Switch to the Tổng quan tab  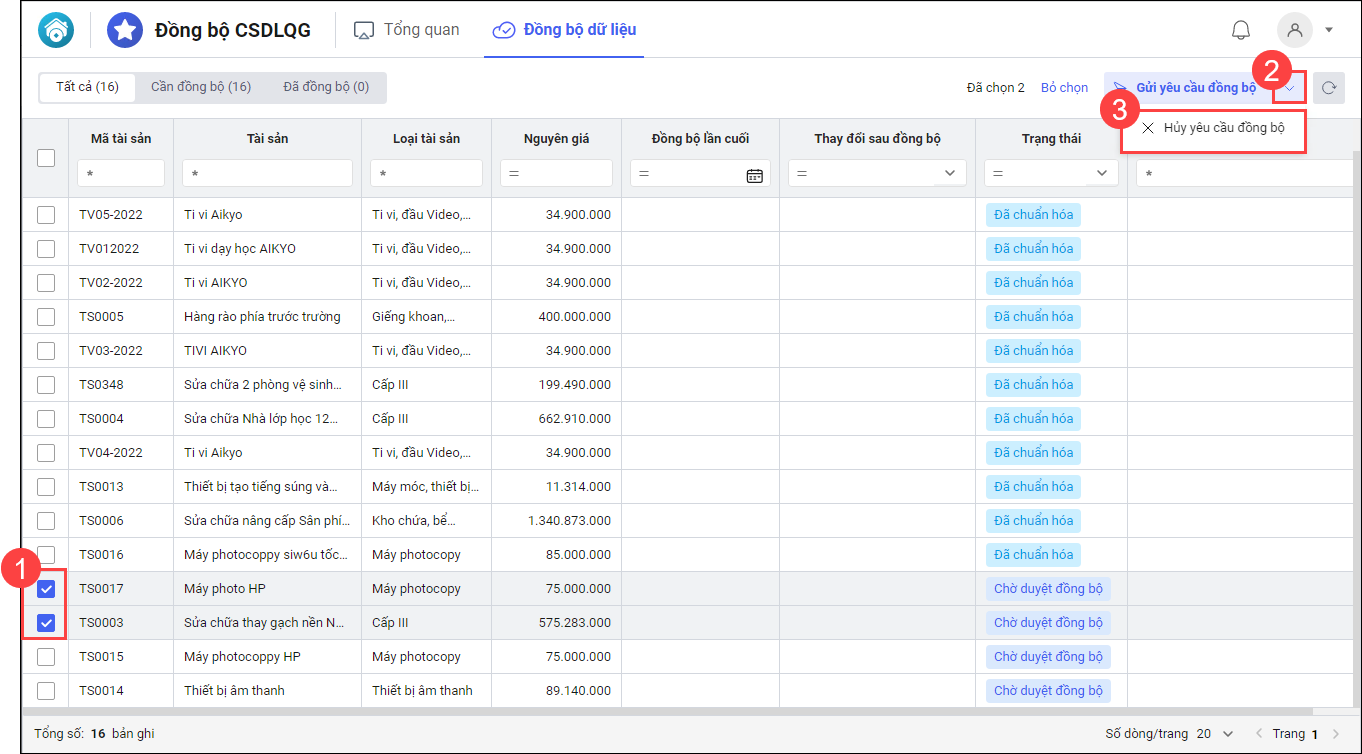[x=407, y=30]
